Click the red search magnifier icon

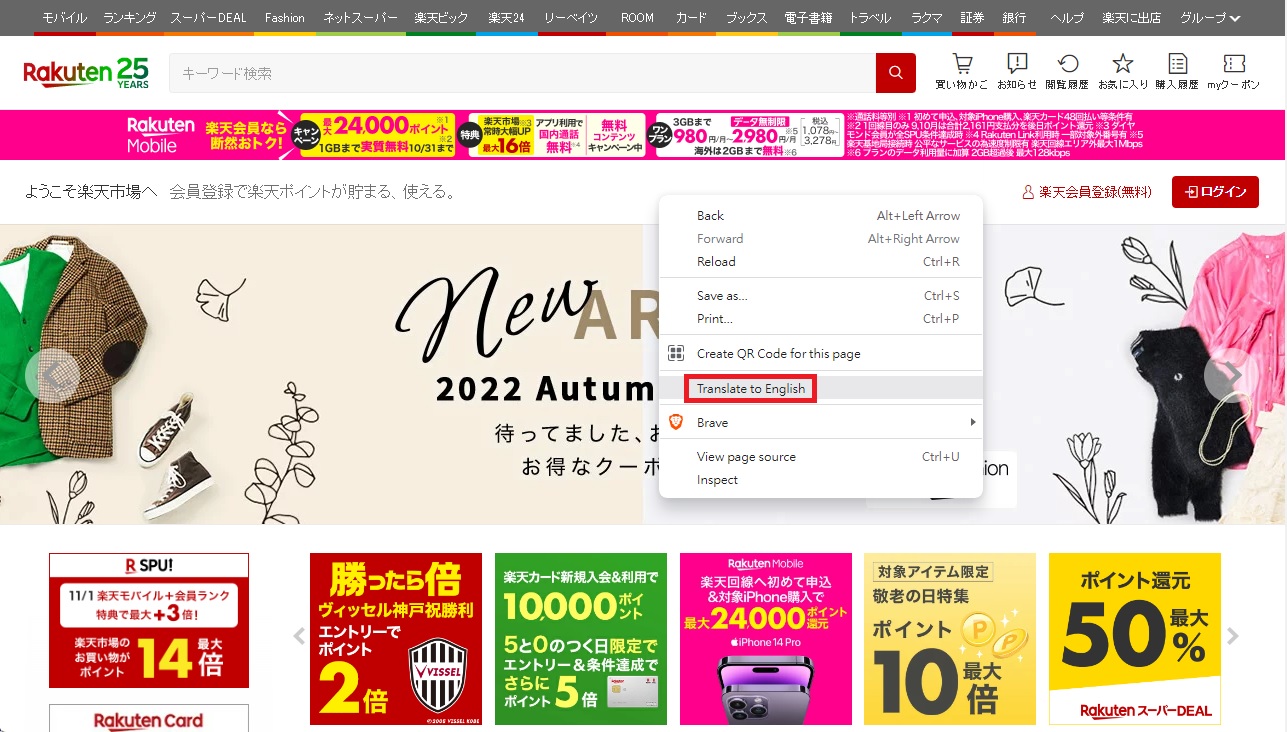[x=894, y=72]
